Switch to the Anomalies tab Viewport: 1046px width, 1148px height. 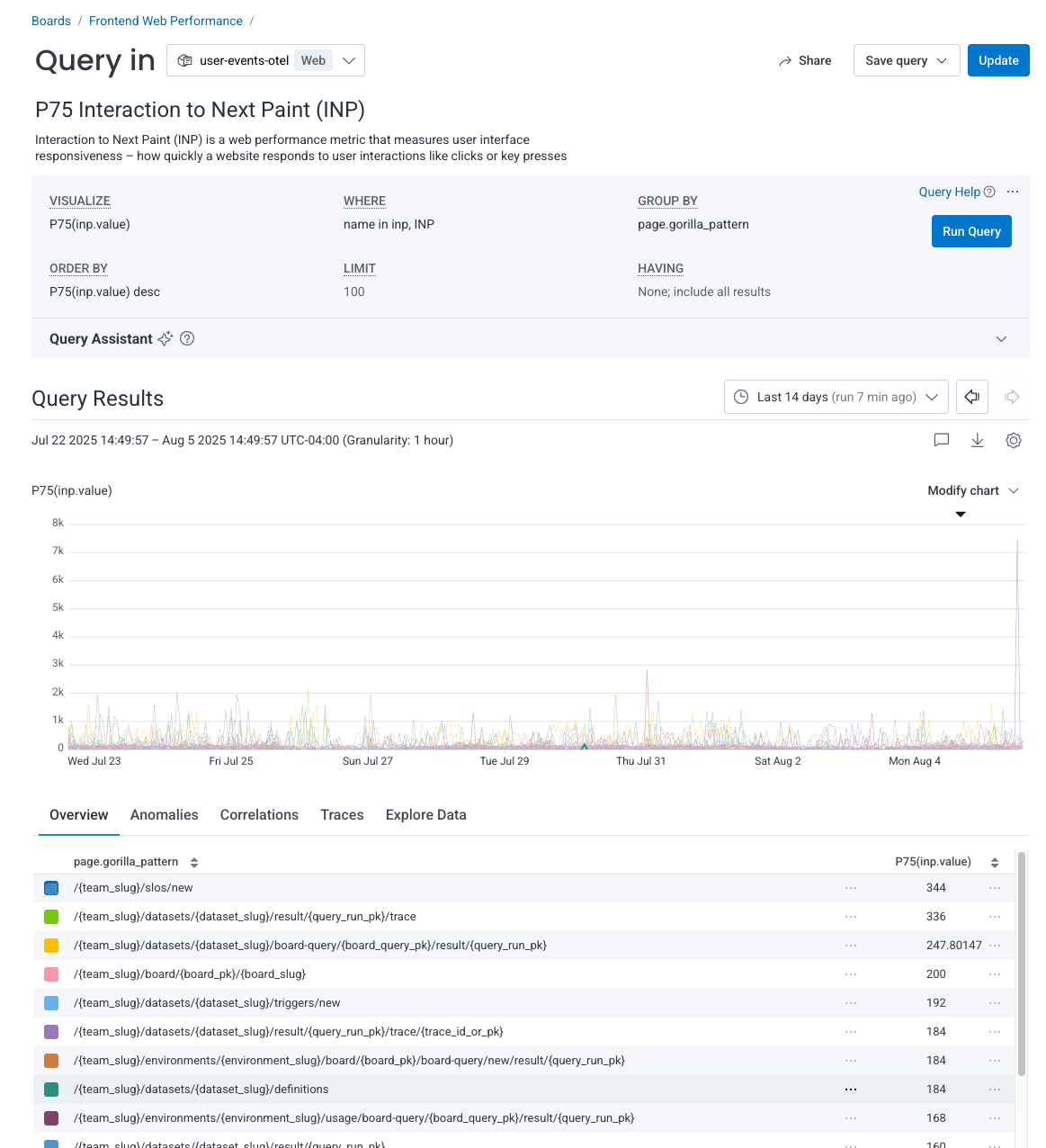click(164, 815)
